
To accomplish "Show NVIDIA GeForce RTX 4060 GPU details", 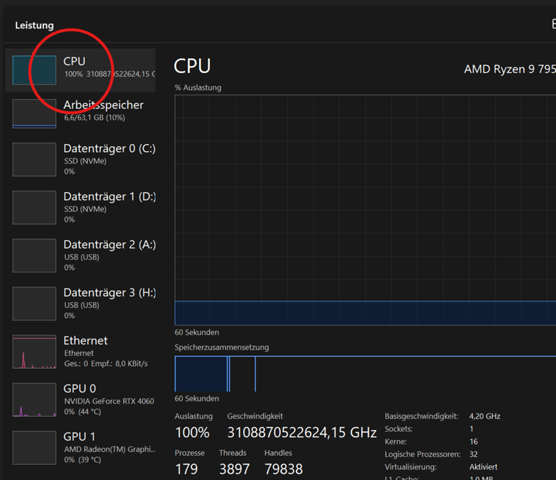I will tap(80, 400).
